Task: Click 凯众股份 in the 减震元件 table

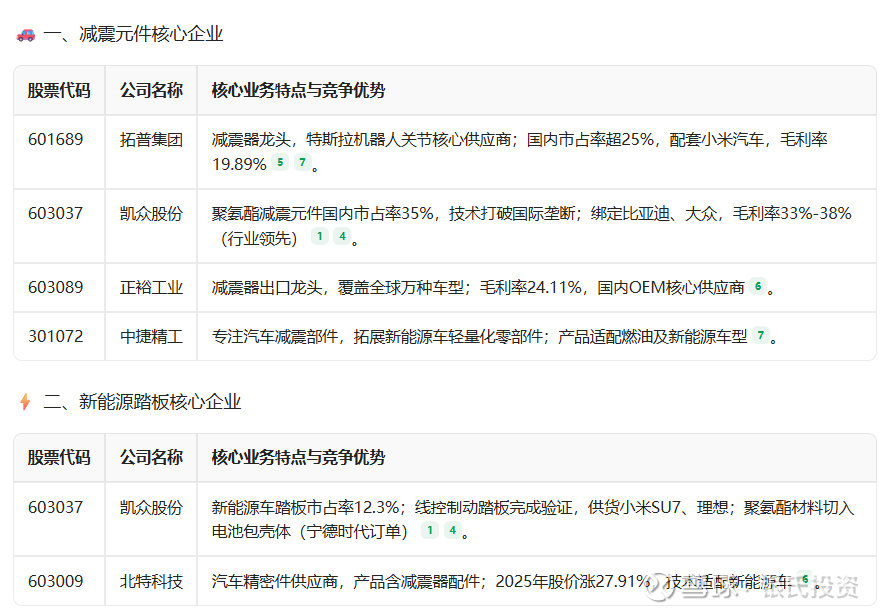Action: 151,213
